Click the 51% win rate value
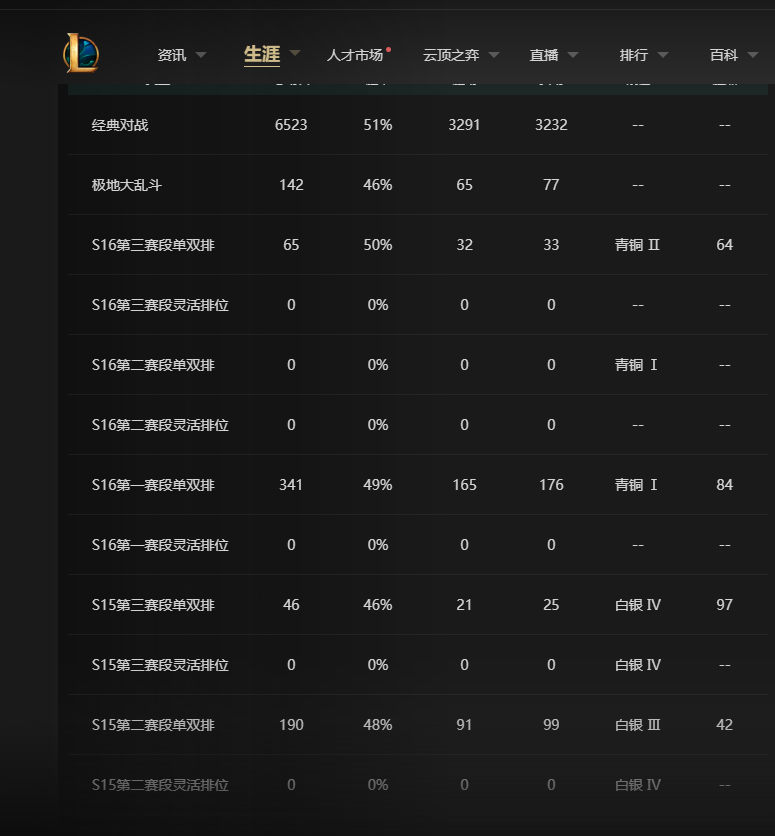Image resolution: width=775 pixels, height=836 pixels. point(378,125)
